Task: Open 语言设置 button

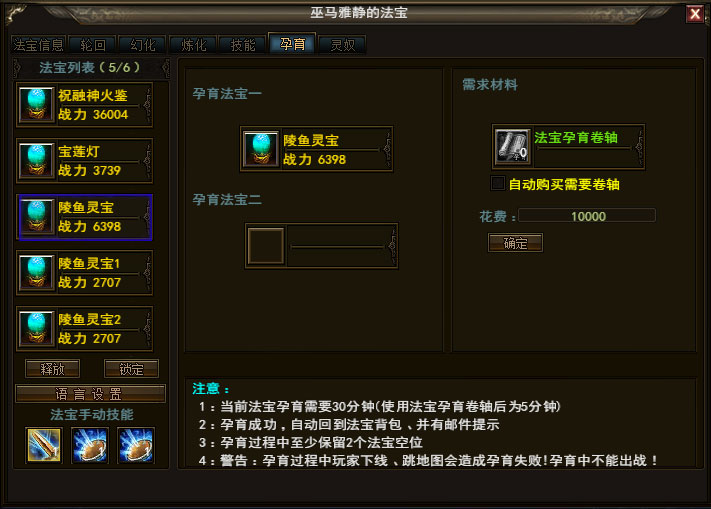Action: pyautogui.click(x=90, y=393)
